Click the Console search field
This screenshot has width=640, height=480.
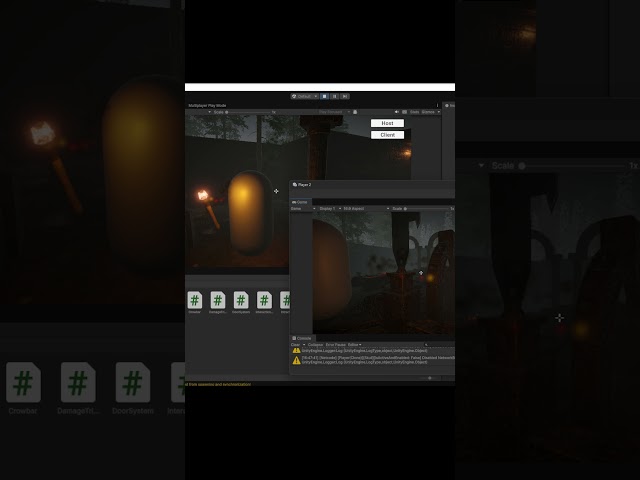coord(439,344)
